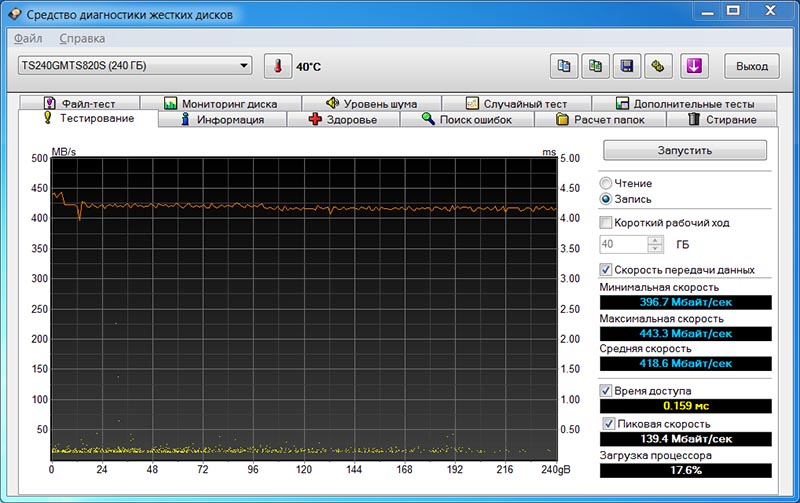The height and width of the screenshot is (503, 800).
Task: Click the orange write speed line on the benchmark graph
Action: pyautogui.click(x=306, y=208)
